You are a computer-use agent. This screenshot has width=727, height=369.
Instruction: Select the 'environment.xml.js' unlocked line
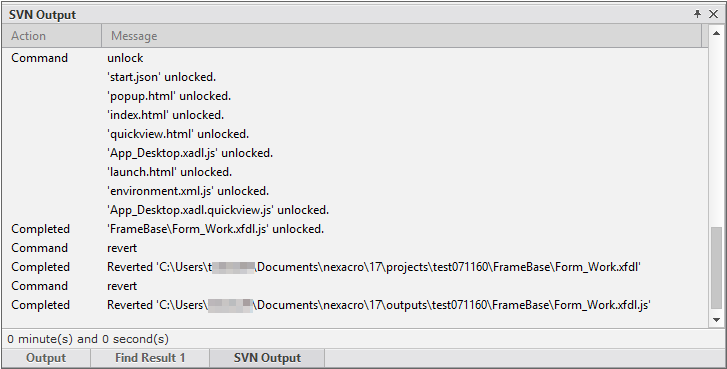(x=355, y=191)
